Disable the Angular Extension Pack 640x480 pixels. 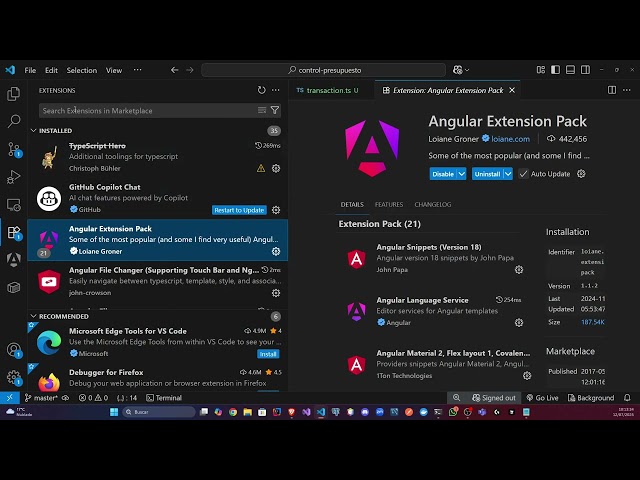[x=443, y=174]
